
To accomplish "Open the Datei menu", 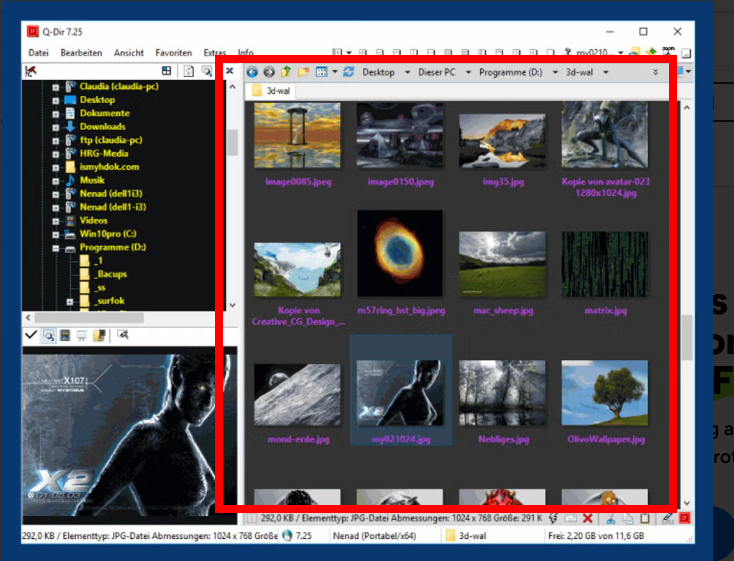I will click(x=38, y=52).
